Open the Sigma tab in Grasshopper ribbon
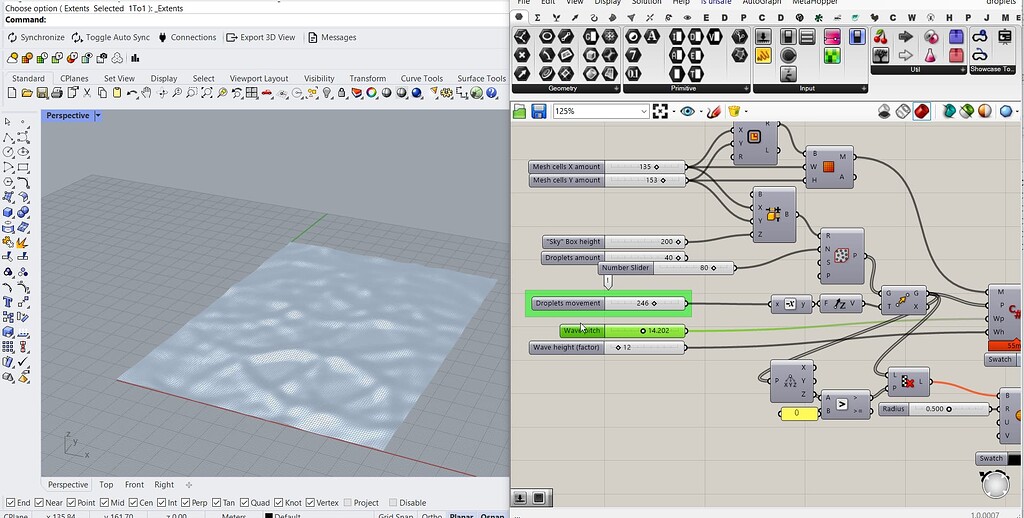 pos(537,18)
